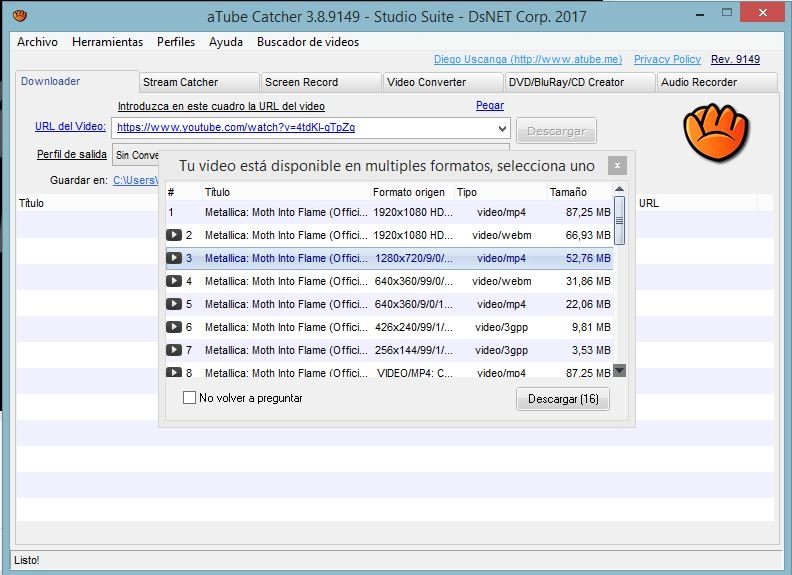This screenshot has height=575, width=792.
Task: Open the Archivo menu
Action: [x=37, y=42]
